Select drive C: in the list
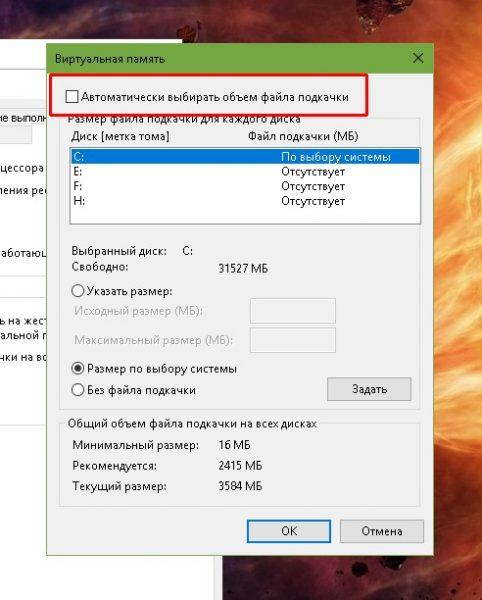The width and height of the screenshot is (482, 600). (245, 157)
